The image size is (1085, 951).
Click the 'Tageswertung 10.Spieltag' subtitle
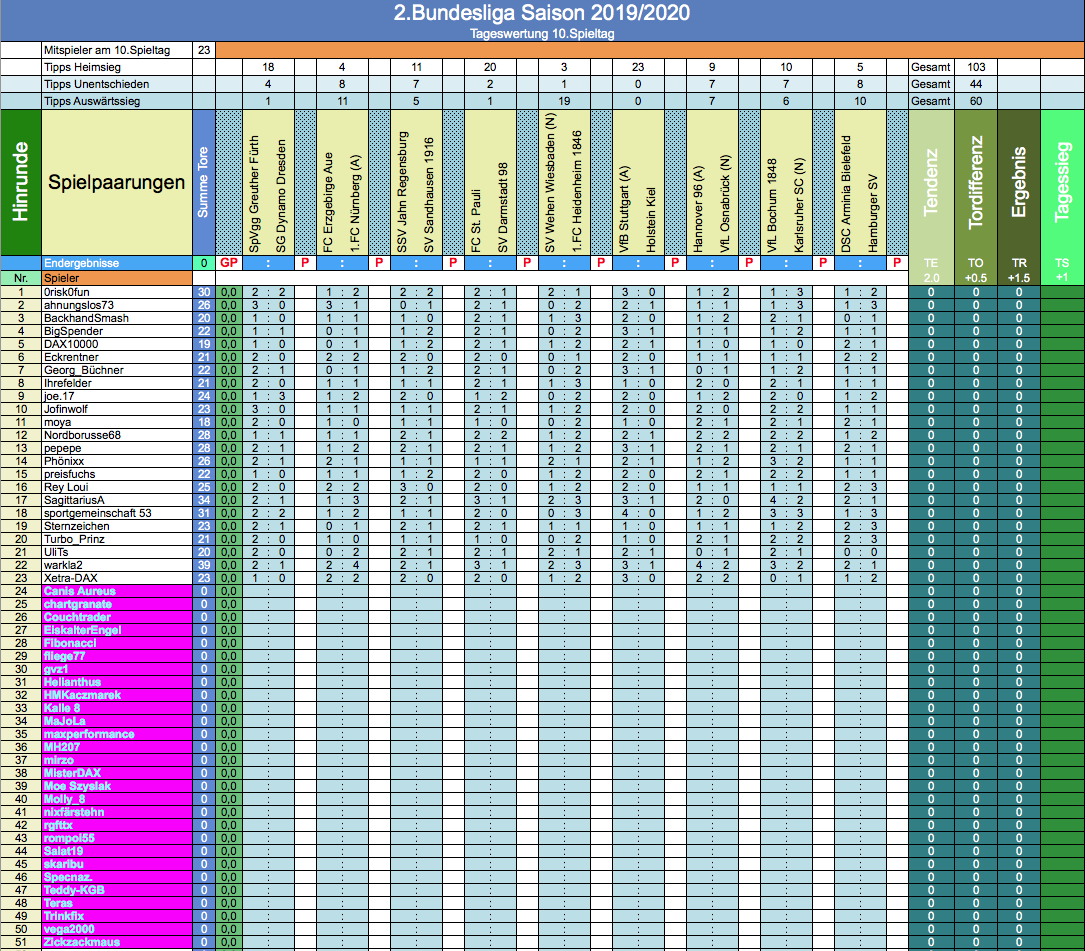coord(542,34)
